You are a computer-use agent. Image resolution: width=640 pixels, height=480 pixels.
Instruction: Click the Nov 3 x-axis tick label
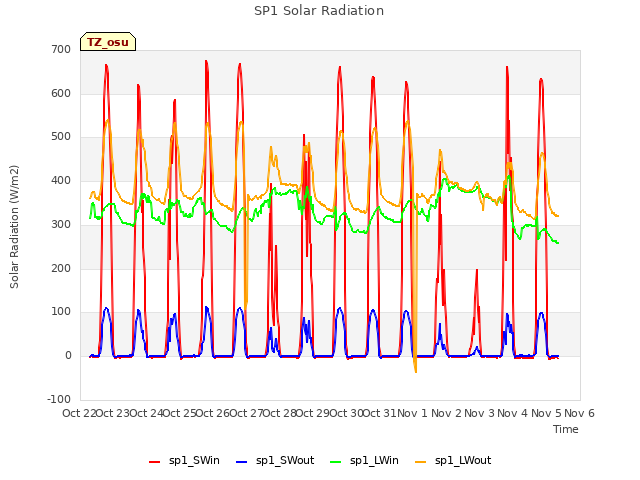point(479,413)
